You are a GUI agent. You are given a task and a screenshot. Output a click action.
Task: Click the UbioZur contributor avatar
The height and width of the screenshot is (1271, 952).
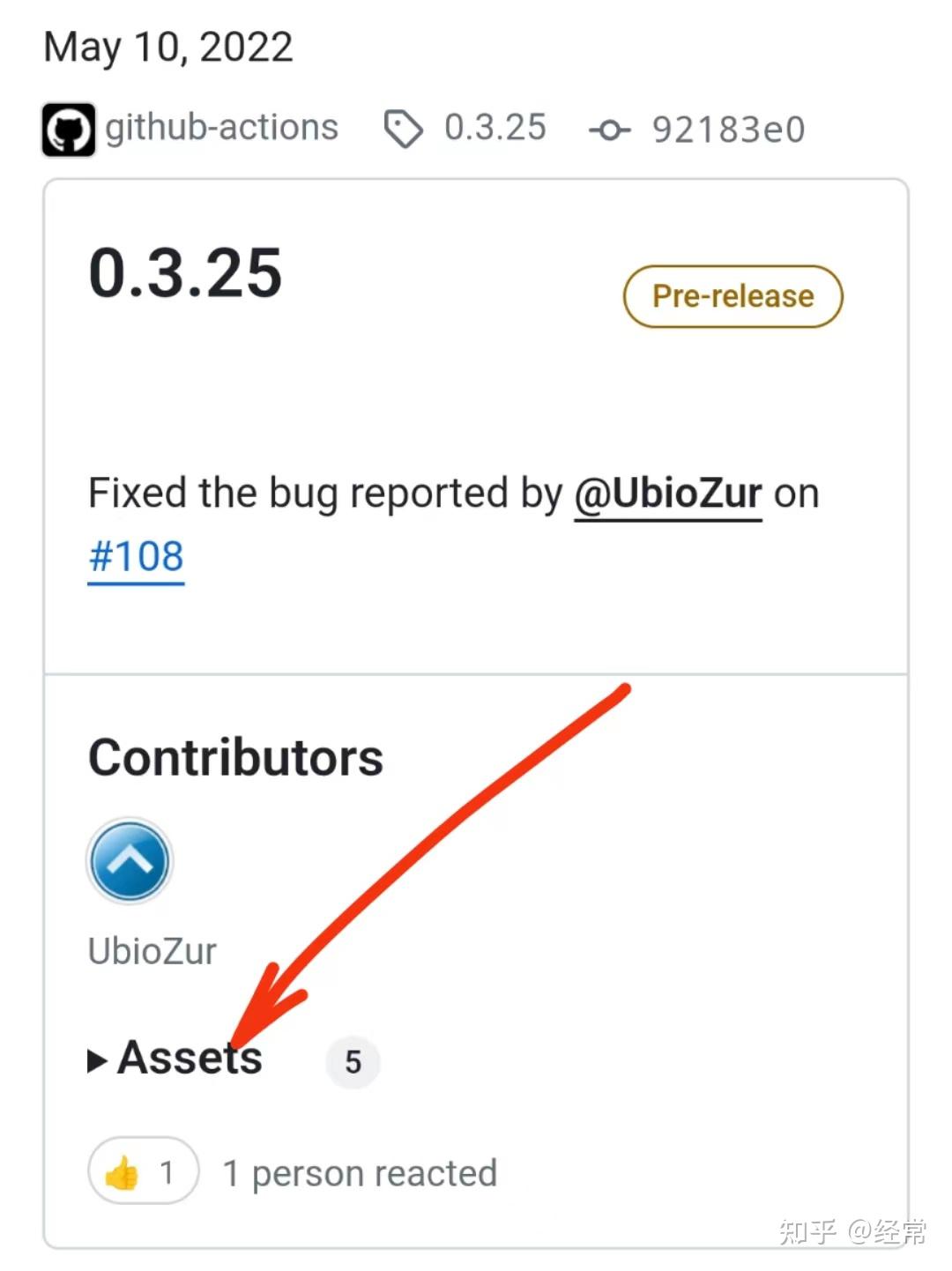130,861
